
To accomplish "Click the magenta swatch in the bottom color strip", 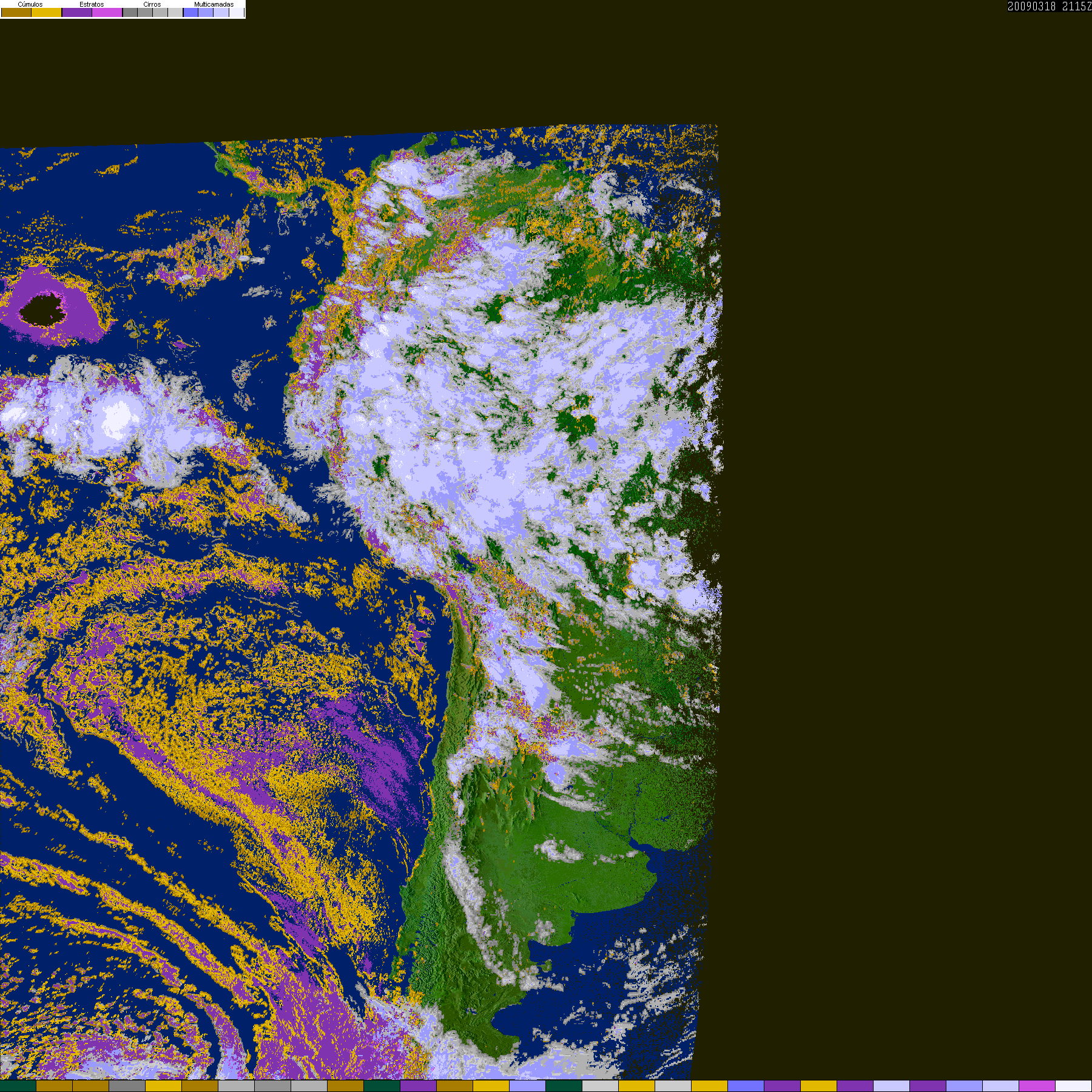I will [1037, 1086].
